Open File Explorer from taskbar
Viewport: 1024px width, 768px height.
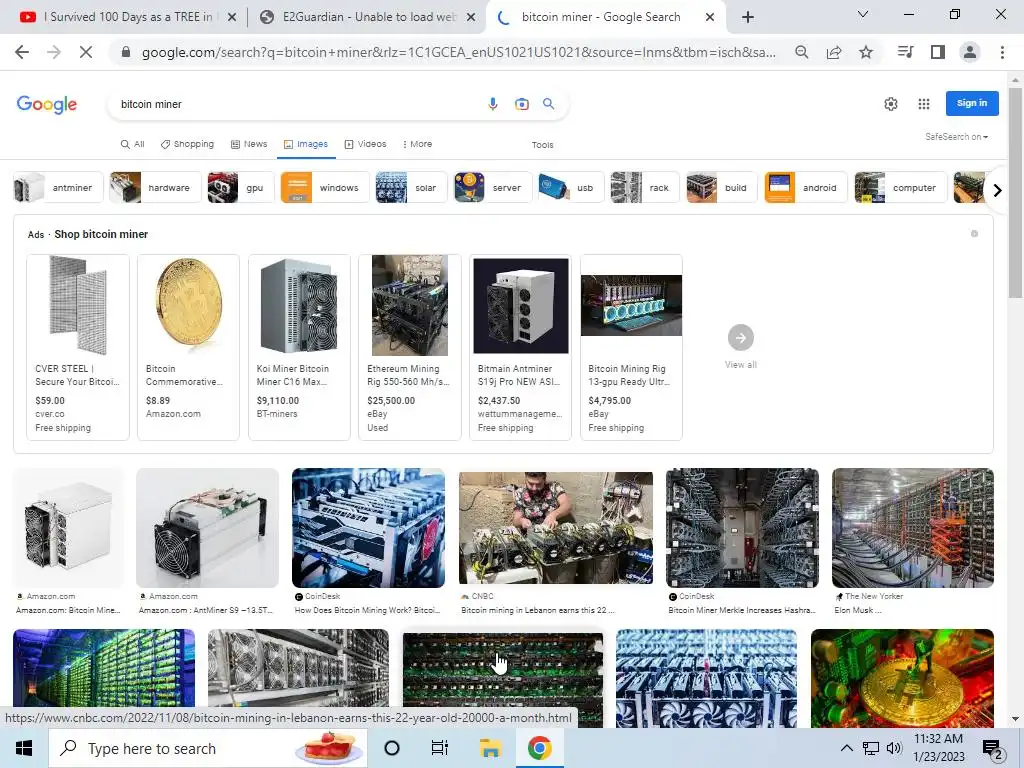[490, 748]
